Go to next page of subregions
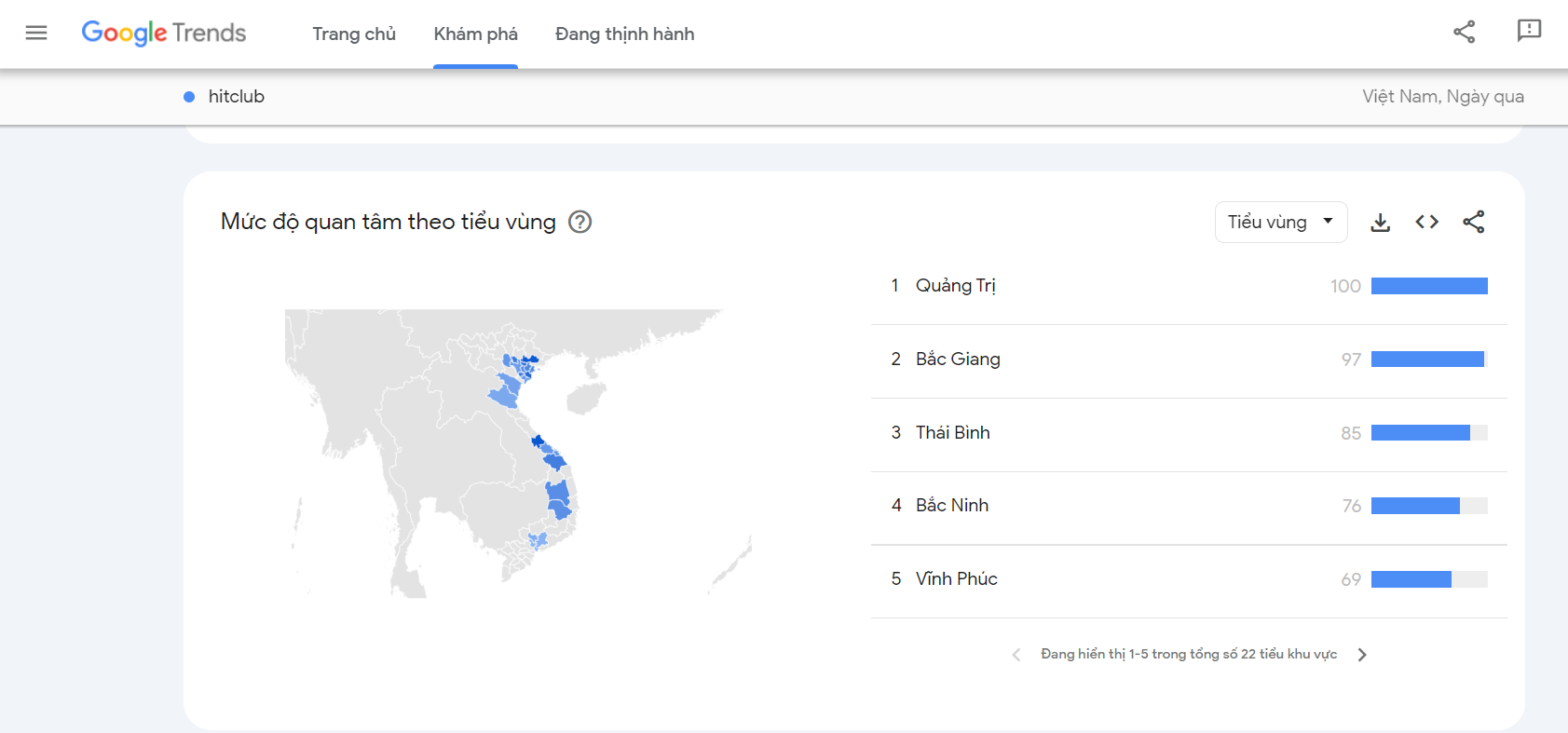 pos(1362,655)
